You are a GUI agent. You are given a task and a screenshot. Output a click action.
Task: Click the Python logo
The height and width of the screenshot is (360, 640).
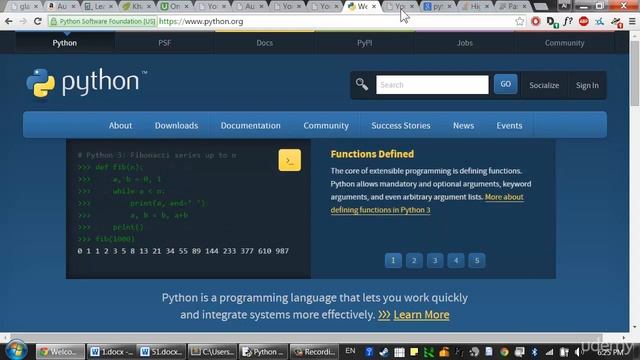click(87, 83)
